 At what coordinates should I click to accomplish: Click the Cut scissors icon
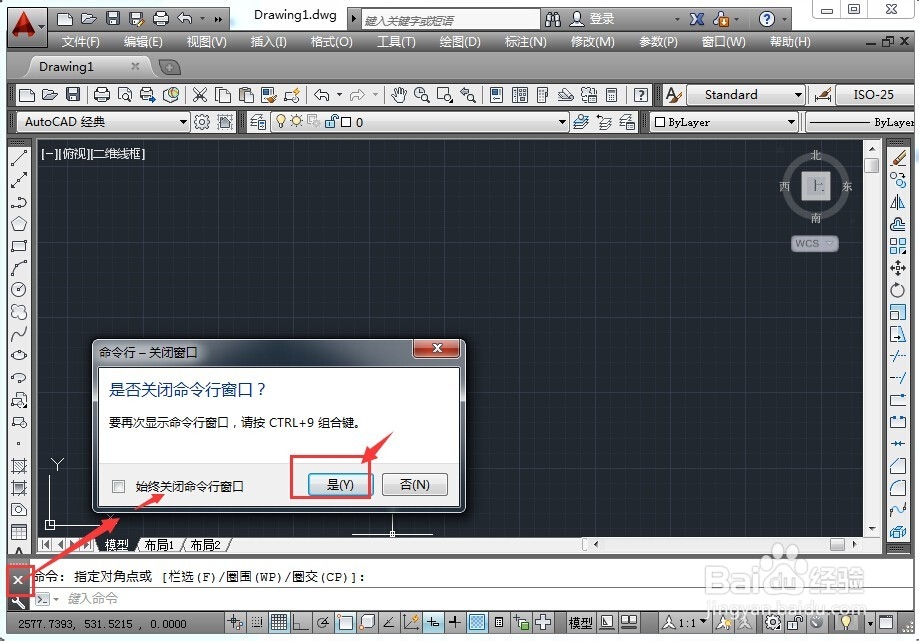coord(200,95)
